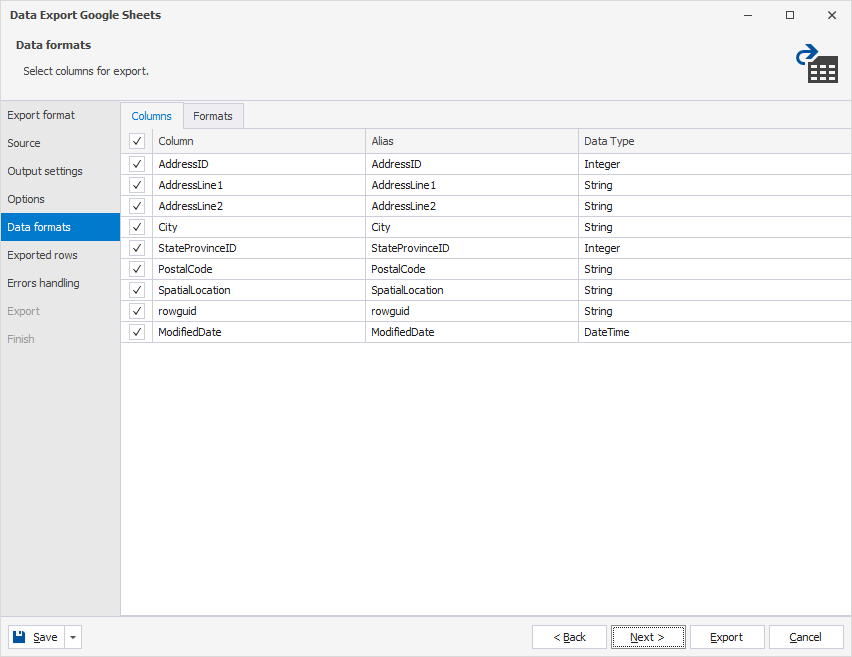Uncheck the AddressID column checkbox
Viewport: 852px width, 657px height.
tap(137, 164)
